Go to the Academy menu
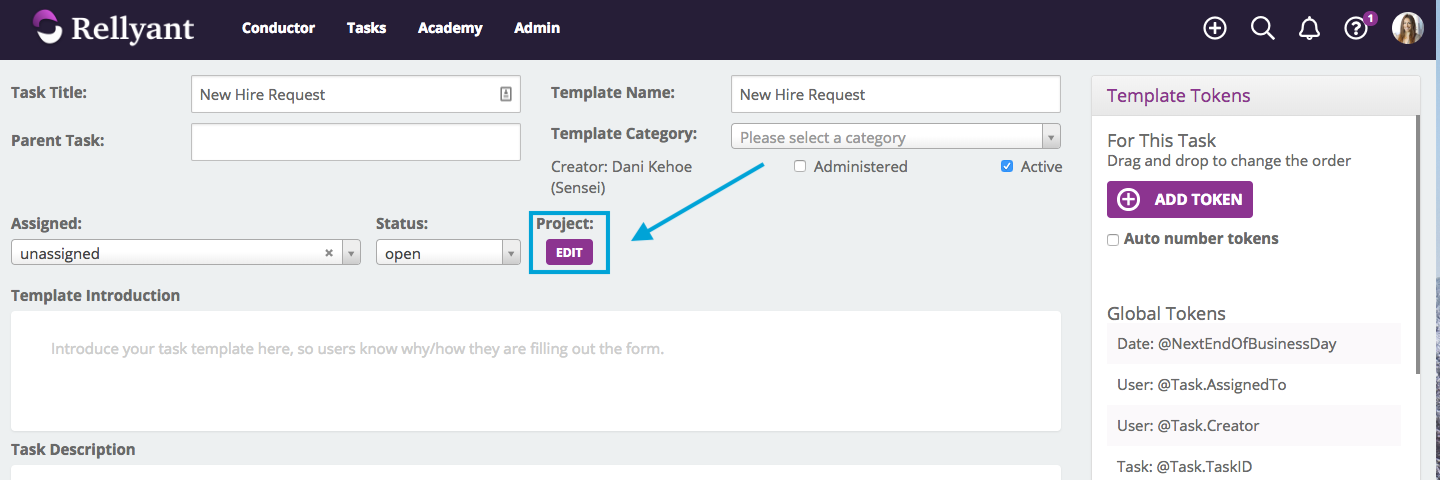This screenshot has width=1440, height=480. click(450, 28)
